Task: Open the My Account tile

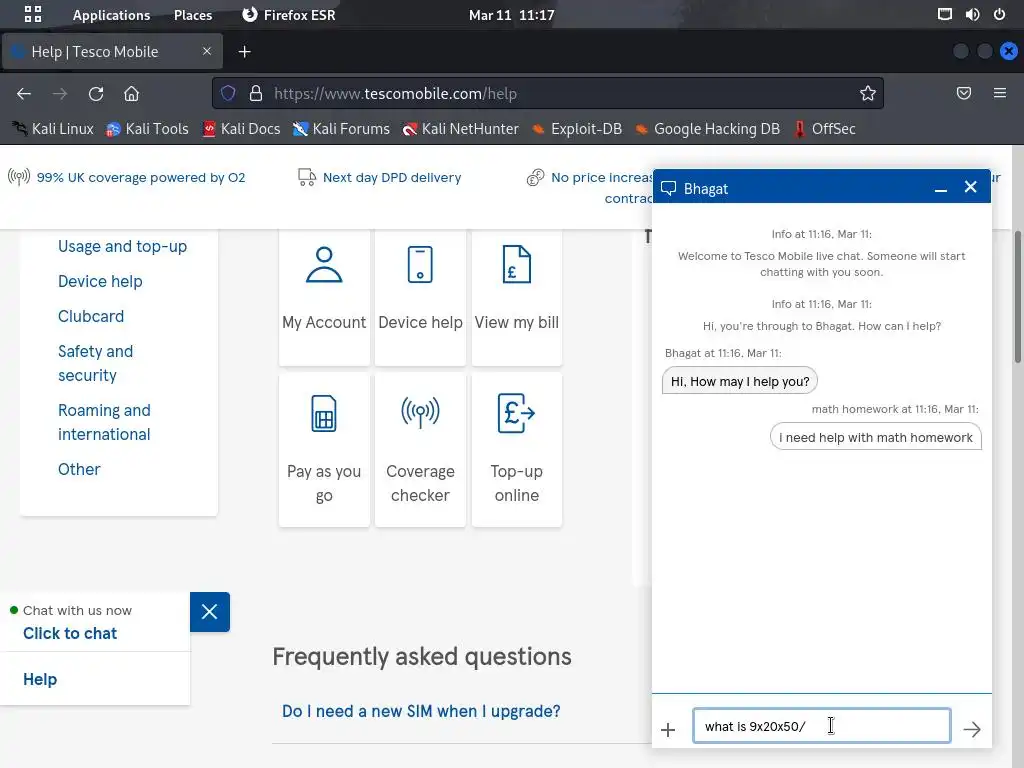Action: pos(324,297)
